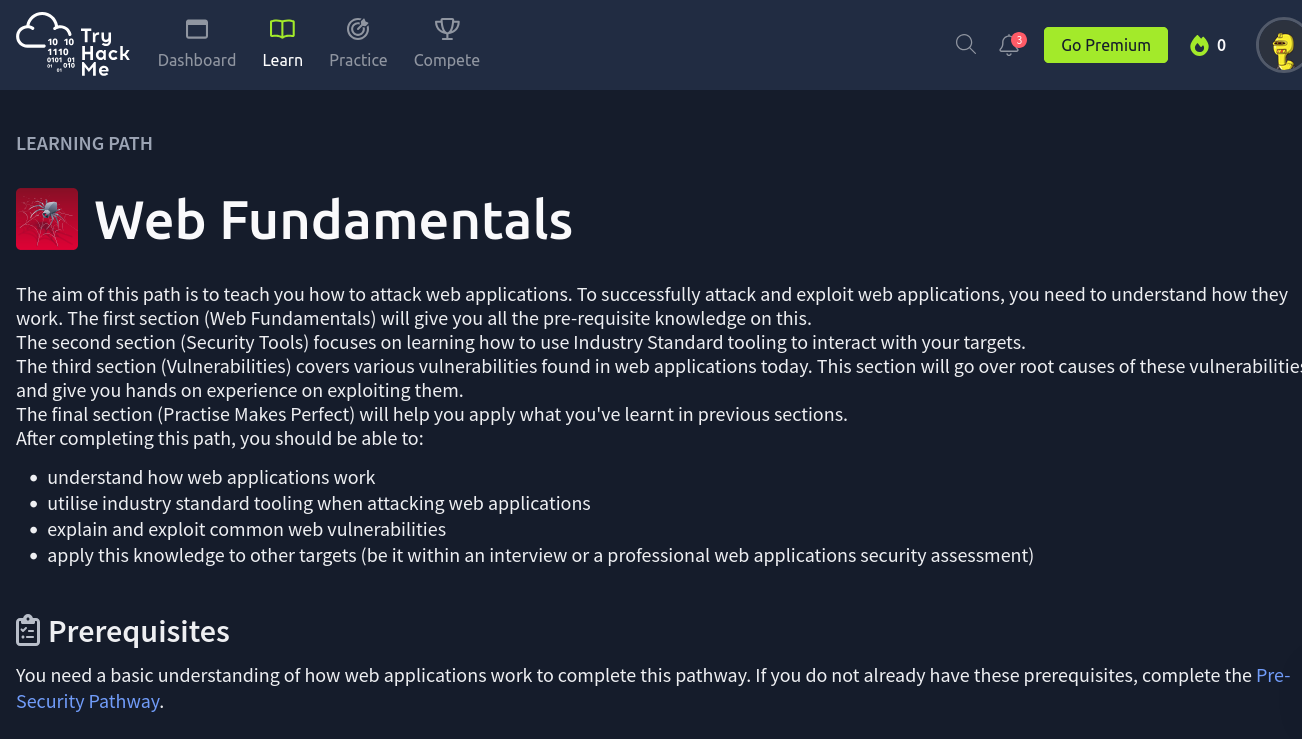1302x739 pixels.
Task: Go to the Dashboard menu label
Action: 197,60
